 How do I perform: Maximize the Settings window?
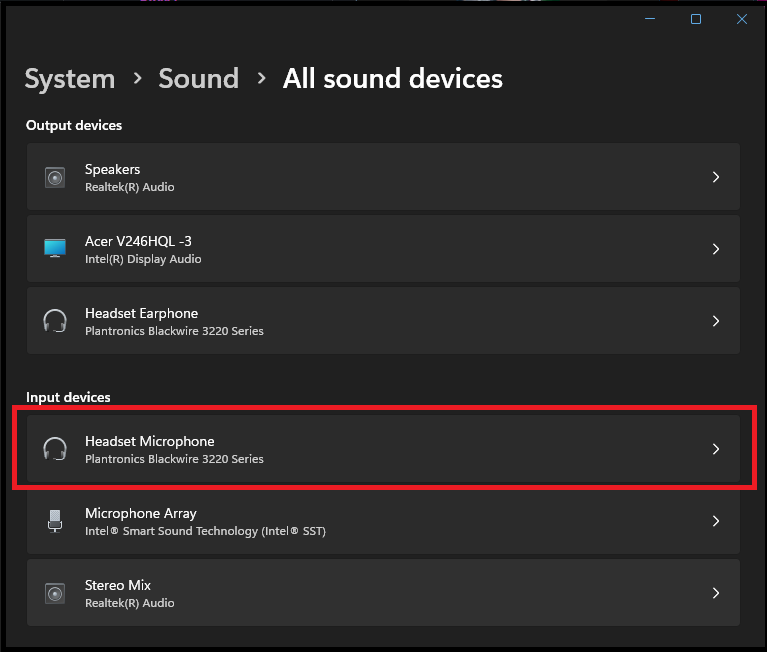pyautogui.click(x=696, y=19)
